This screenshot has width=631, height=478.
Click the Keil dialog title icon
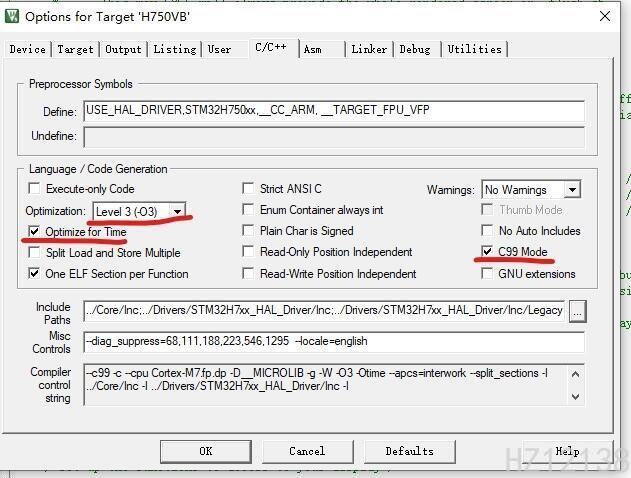(12, 16)
